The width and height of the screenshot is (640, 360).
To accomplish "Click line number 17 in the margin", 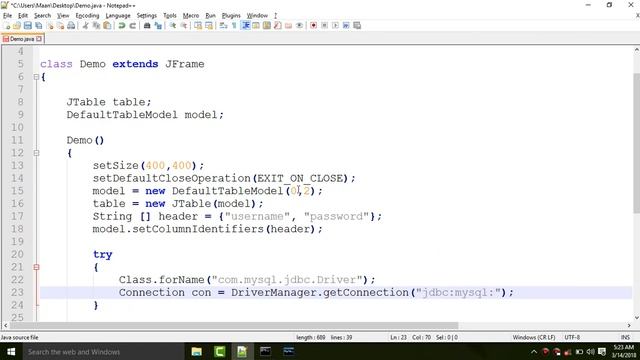I will (x=17, y=216).
